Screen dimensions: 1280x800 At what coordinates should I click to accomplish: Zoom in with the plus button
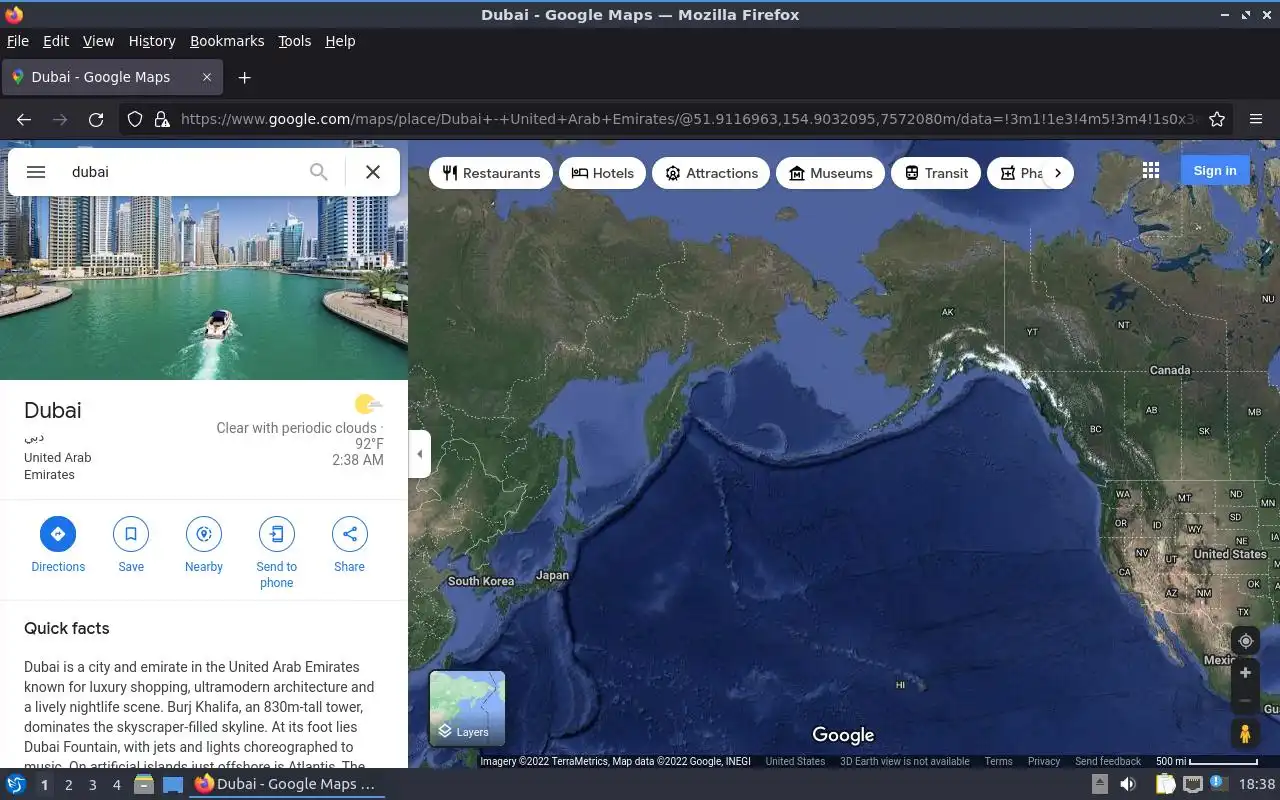[1245, 673]
